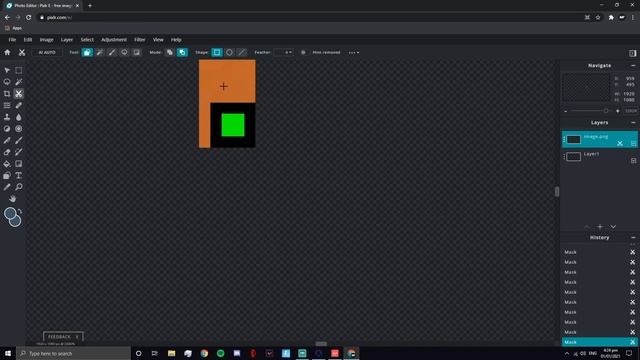Select the Cutout scissors tool in toolbox

pos(18,93)
